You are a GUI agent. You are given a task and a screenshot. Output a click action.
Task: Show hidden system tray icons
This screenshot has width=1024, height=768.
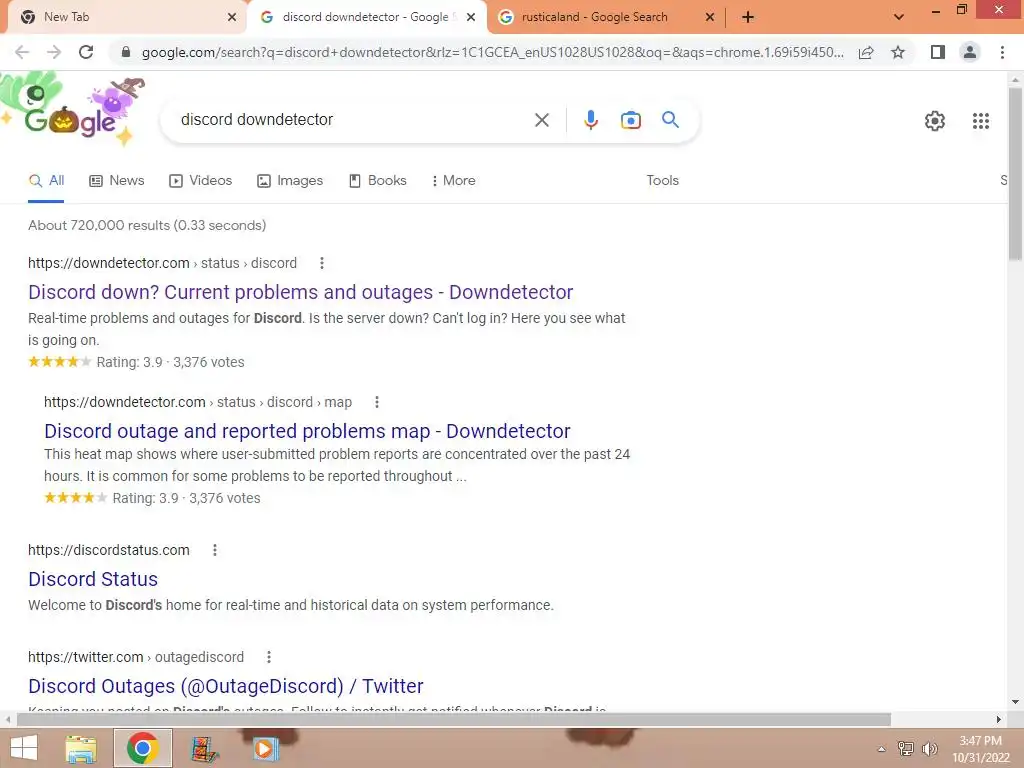(x=881, y=749)
